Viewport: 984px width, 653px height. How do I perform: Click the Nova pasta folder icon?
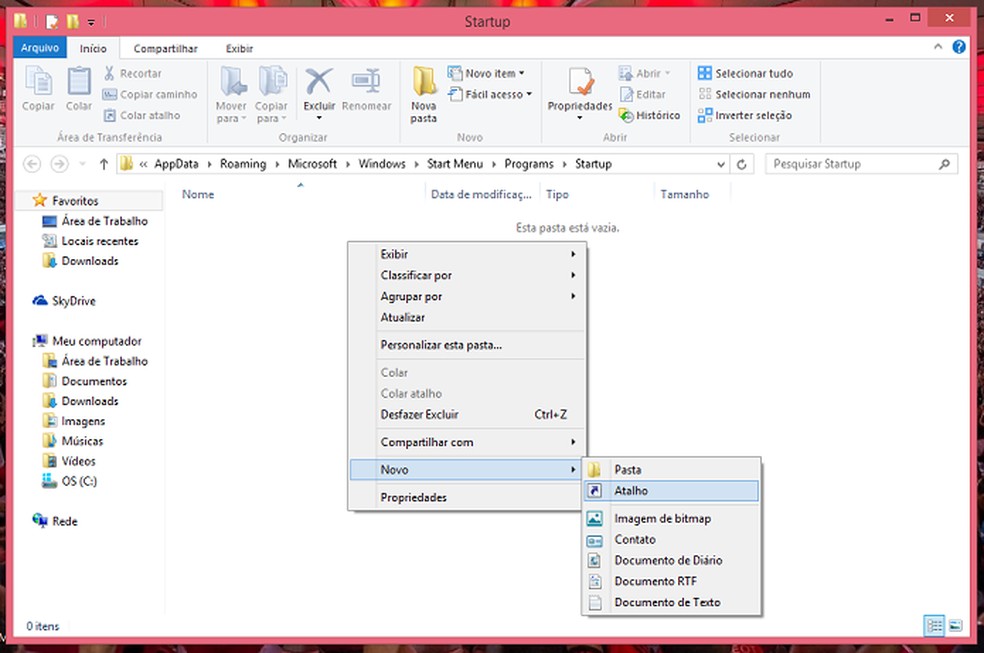pos(424,82)
